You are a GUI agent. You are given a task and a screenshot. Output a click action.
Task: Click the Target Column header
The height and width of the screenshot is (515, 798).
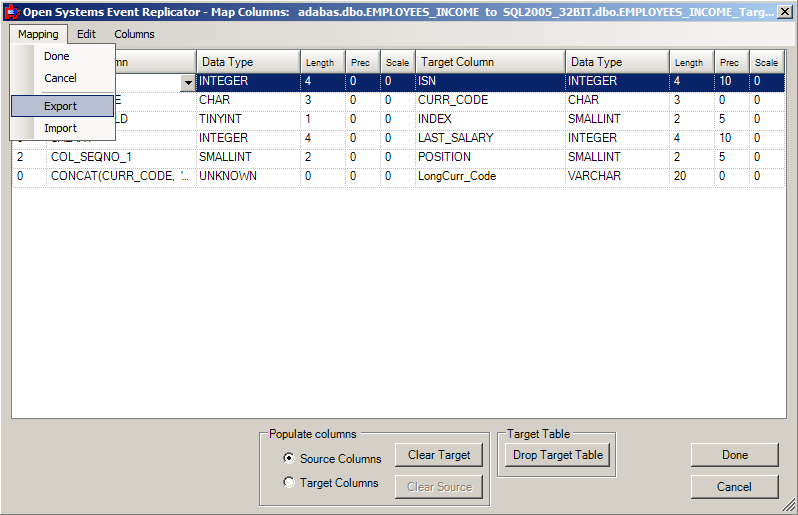pyautogui.click(x=490, y=62)
